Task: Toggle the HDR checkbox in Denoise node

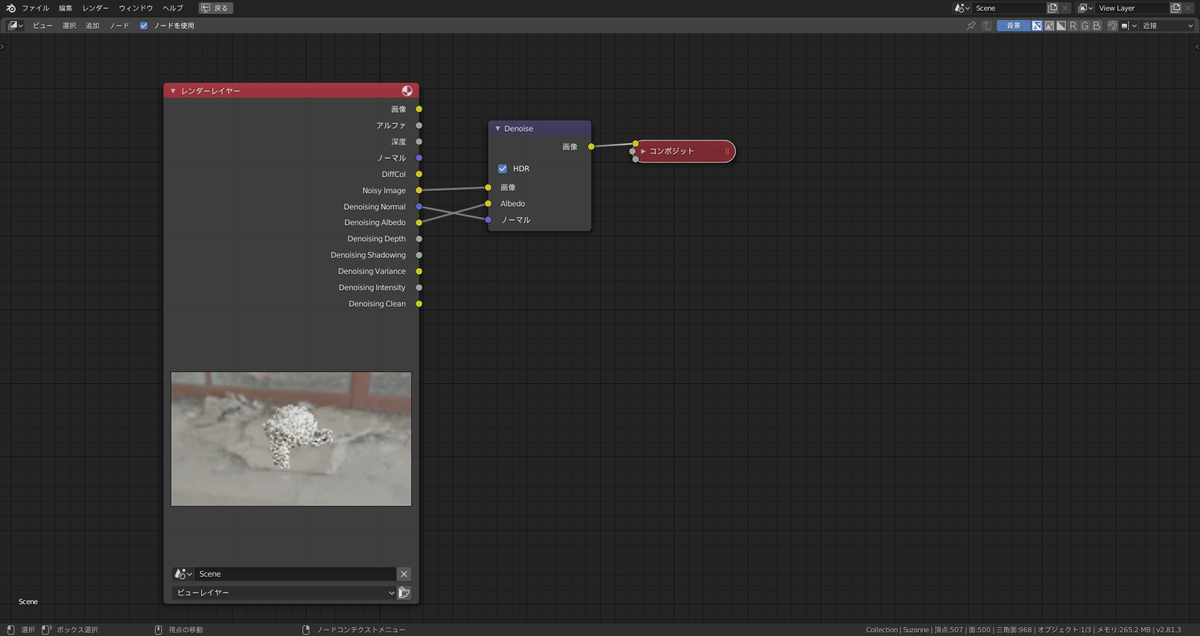Action: 503,168
